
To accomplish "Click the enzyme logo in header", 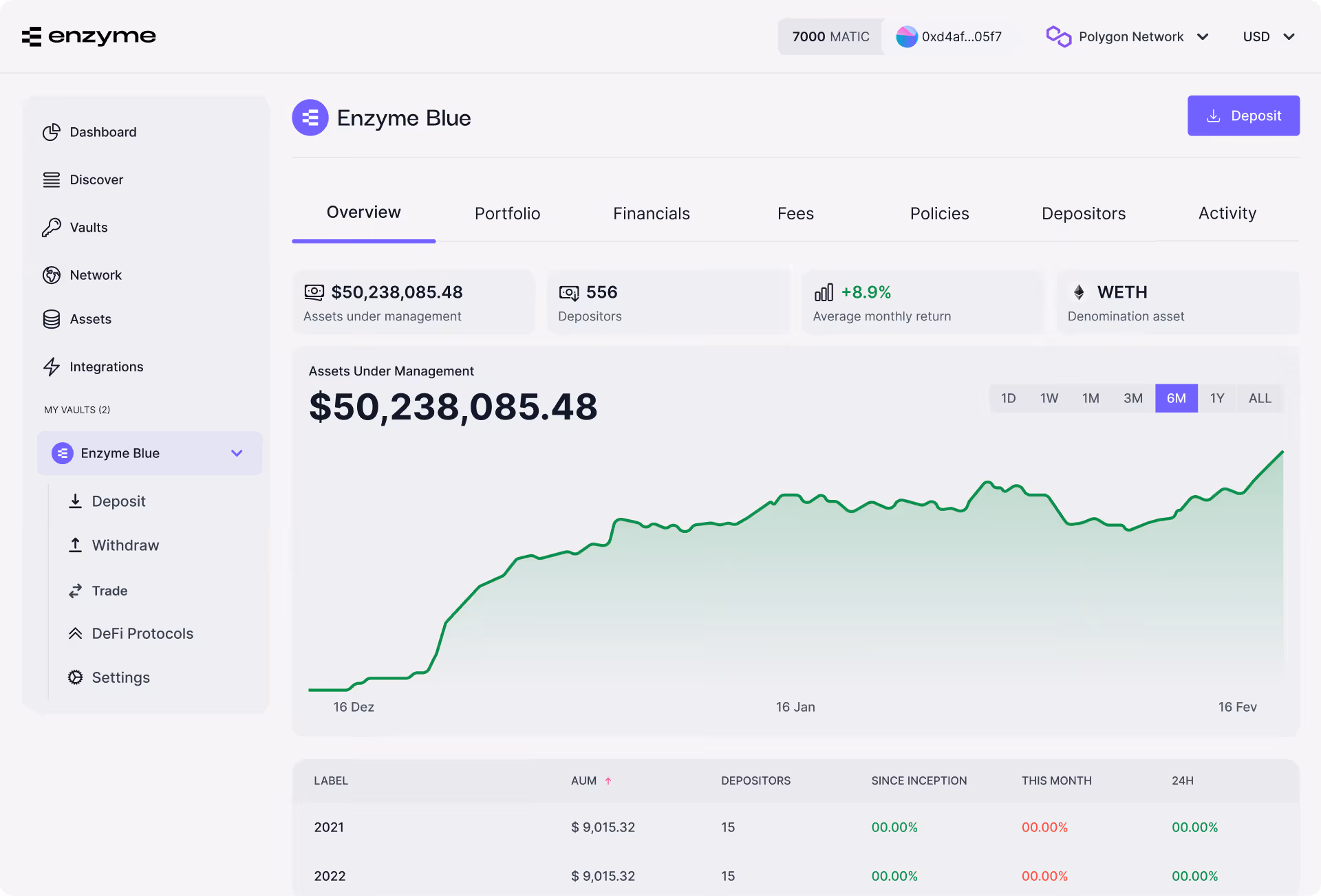I will pos(89,36).
